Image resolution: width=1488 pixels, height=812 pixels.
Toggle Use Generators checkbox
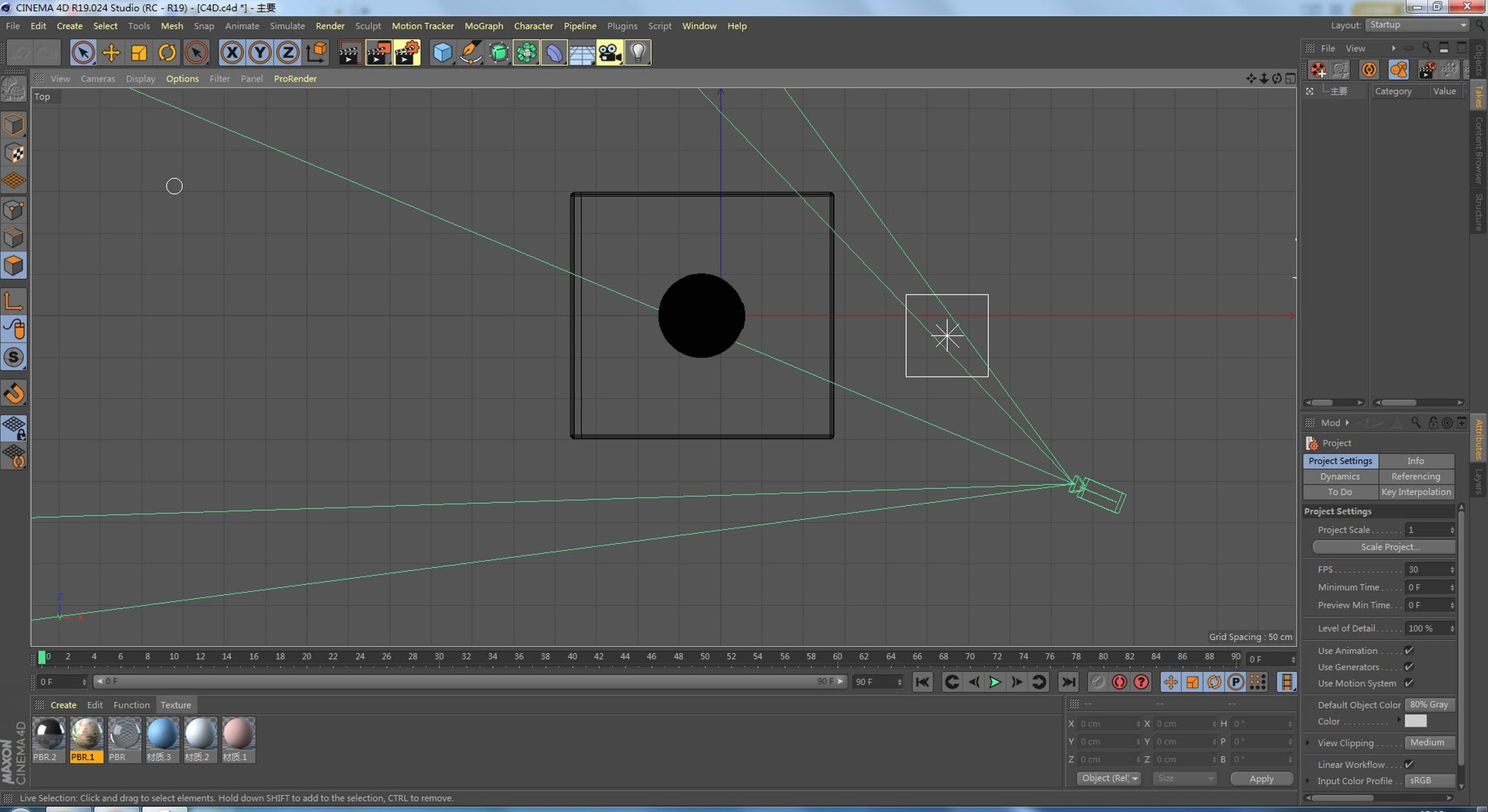click(1409, 667)
